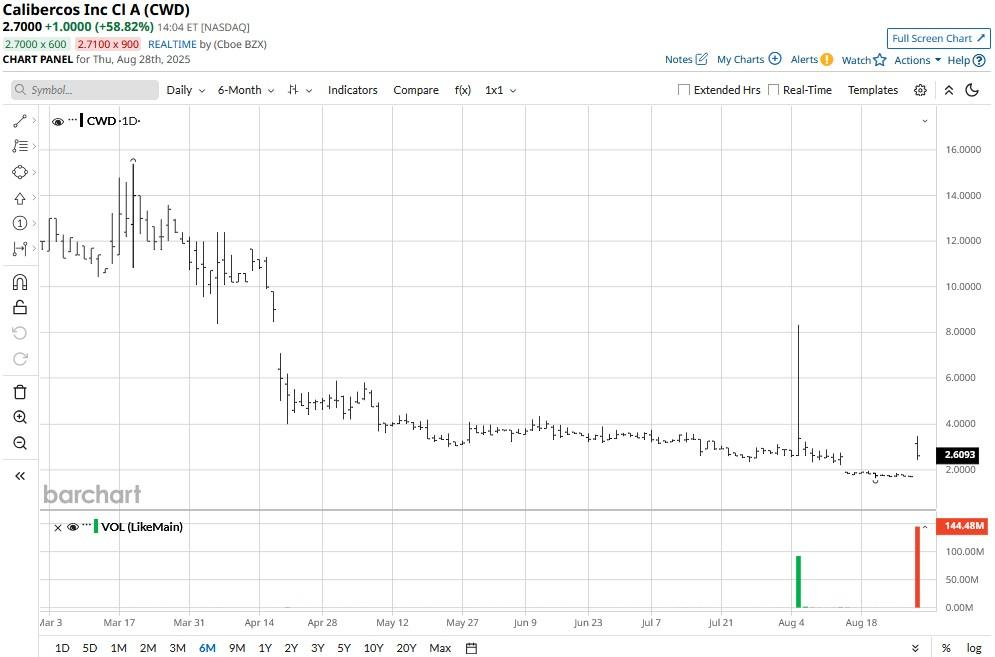Toggle the percent scale button

pos(946,648)
